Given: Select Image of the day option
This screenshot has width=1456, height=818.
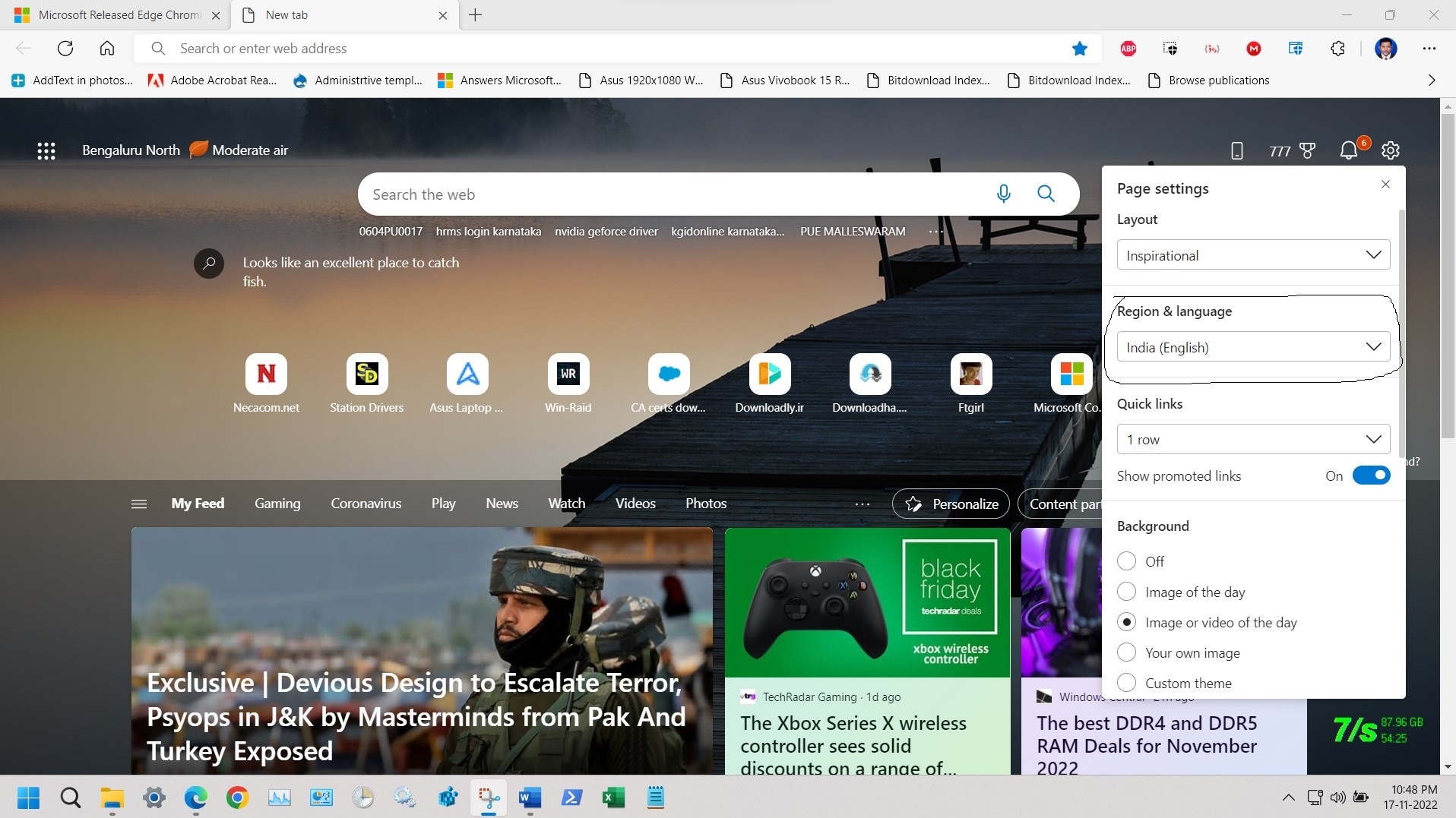Looking at the screenshot, I should click(1127, 592).
